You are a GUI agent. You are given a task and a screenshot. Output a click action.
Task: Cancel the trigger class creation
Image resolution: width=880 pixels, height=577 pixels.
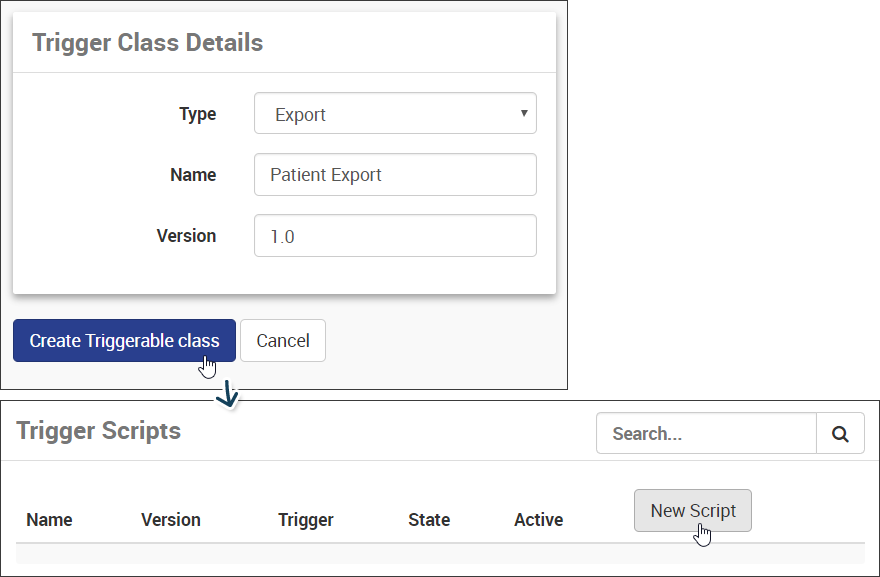point(283,341)
